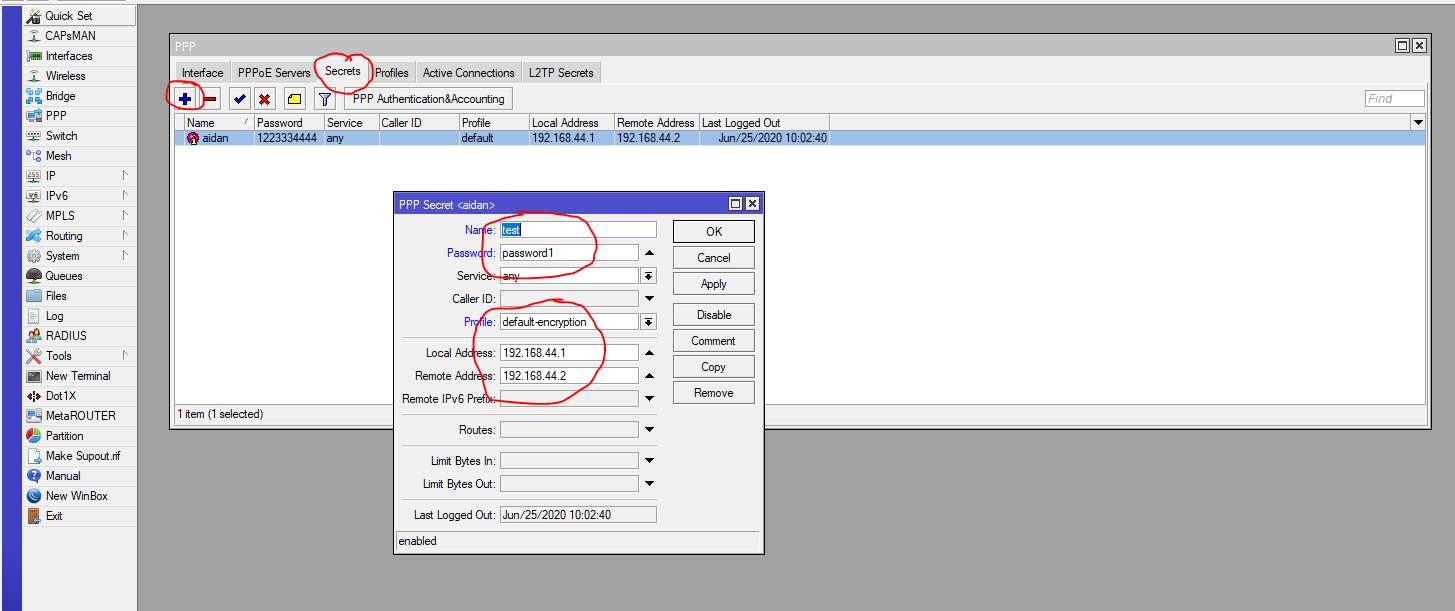
Task: Apply changes in PPP Secret dialog
Action: tap(714, 284)
